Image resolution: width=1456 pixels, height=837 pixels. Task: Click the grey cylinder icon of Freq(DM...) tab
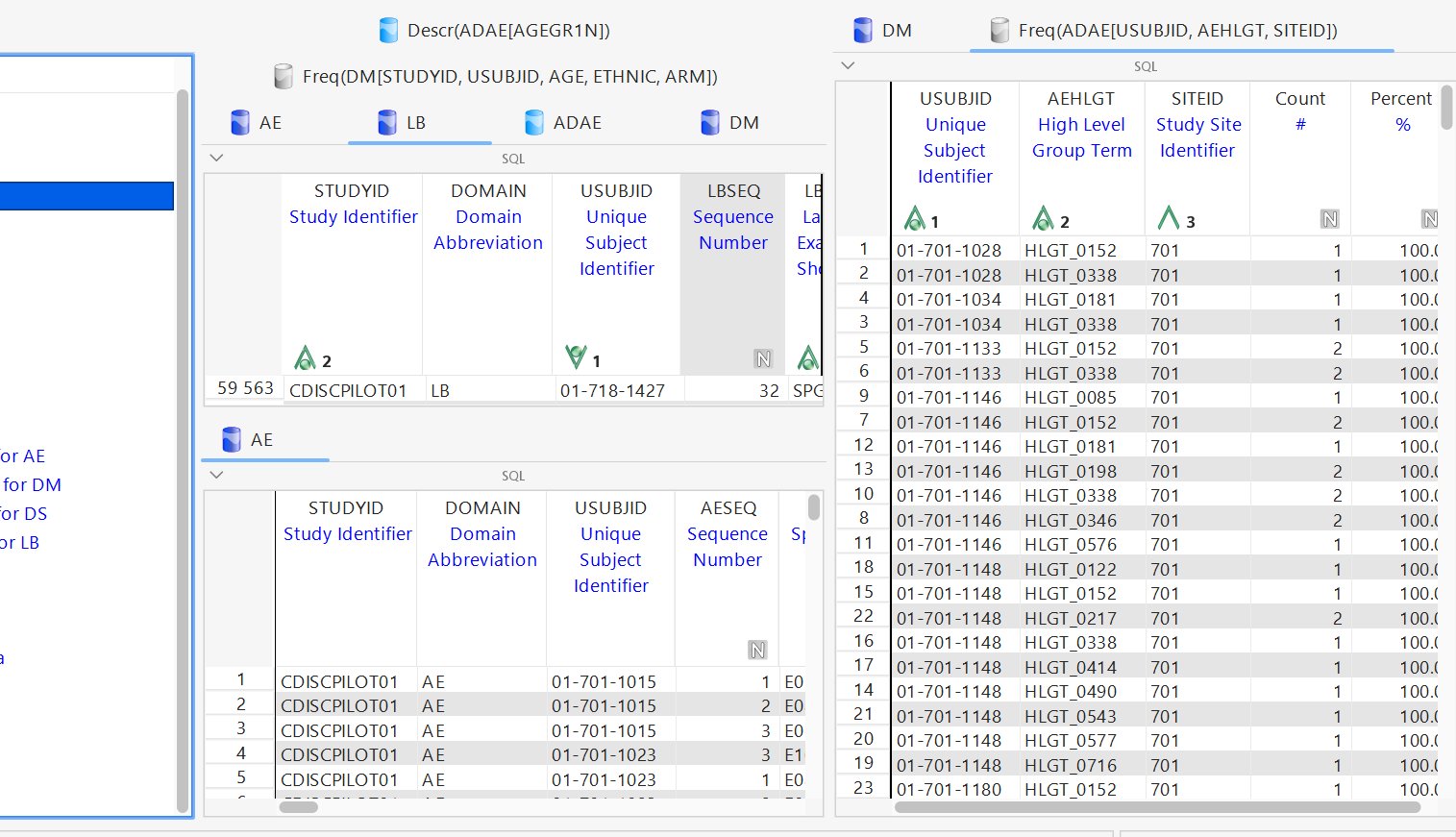point(284,77)
